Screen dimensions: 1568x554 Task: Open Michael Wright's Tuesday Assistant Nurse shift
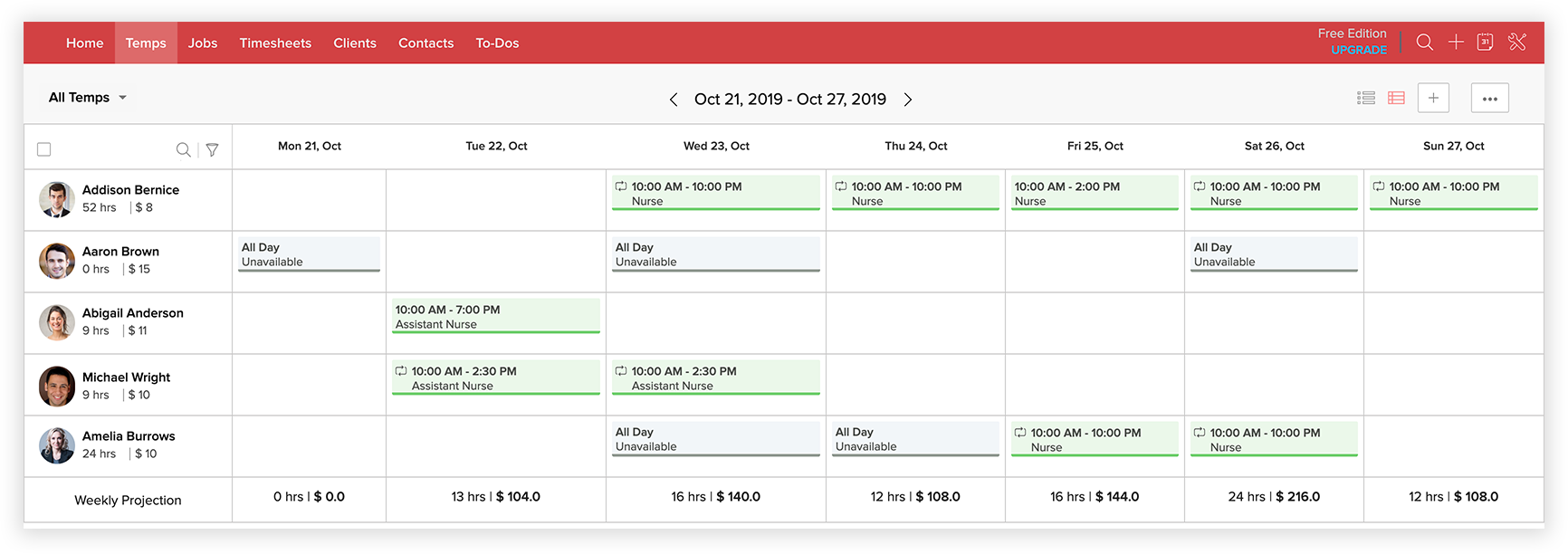tap(496, 377)
